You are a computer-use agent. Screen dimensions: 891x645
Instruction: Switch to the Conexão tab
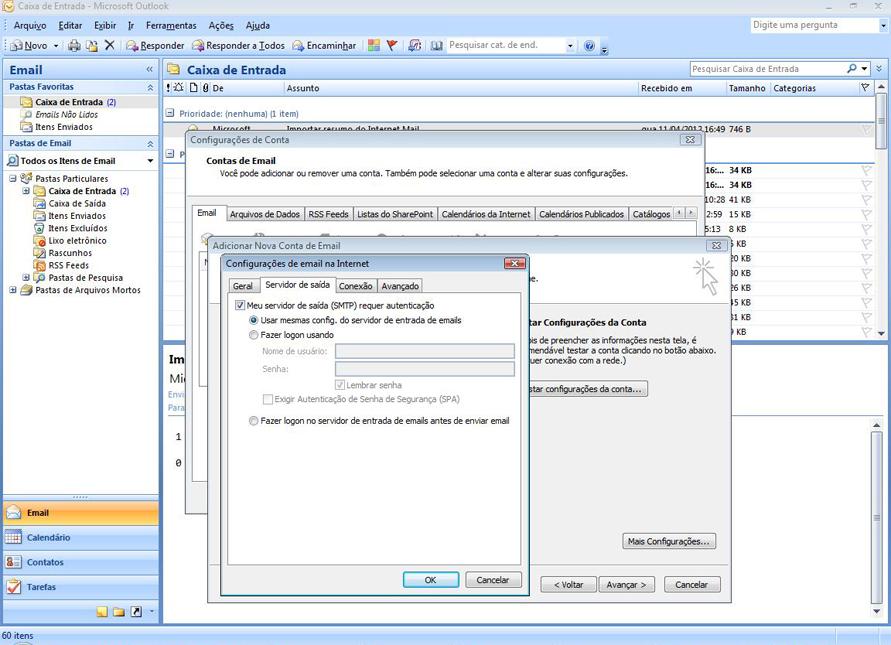pos(356,286)
